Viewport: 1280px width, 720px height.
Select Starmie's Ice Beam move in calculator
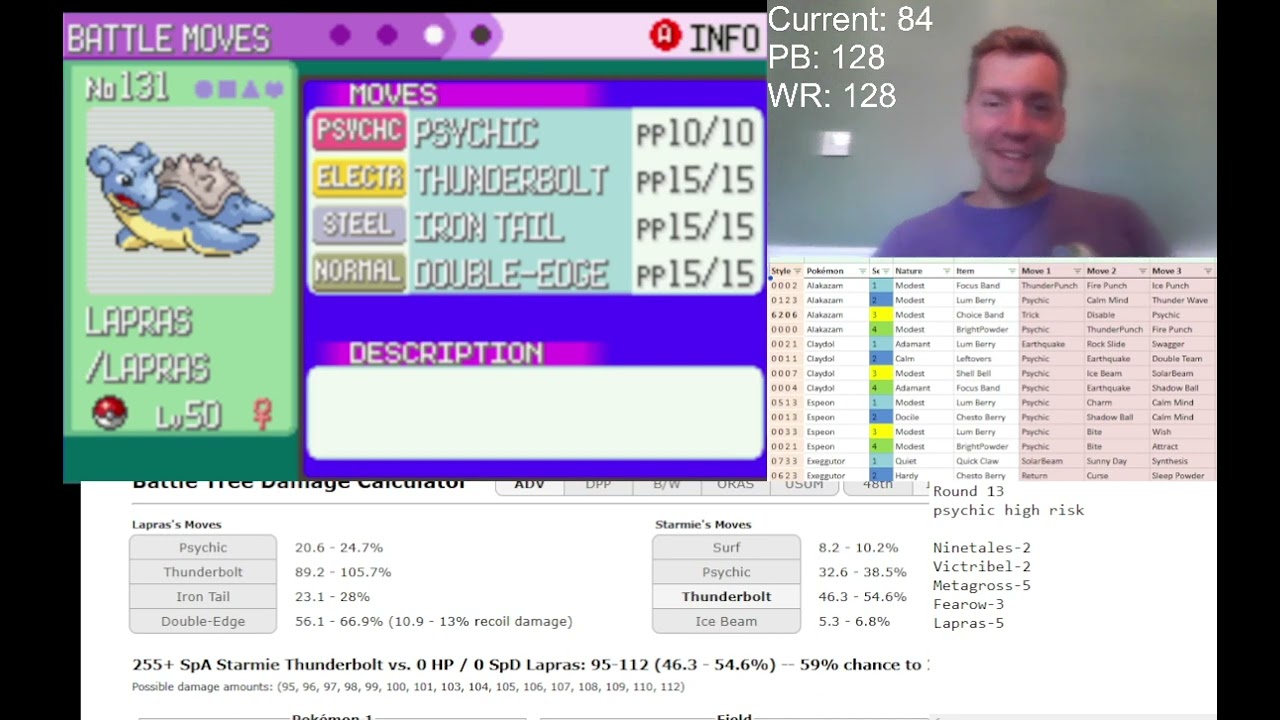pos(726,621)
